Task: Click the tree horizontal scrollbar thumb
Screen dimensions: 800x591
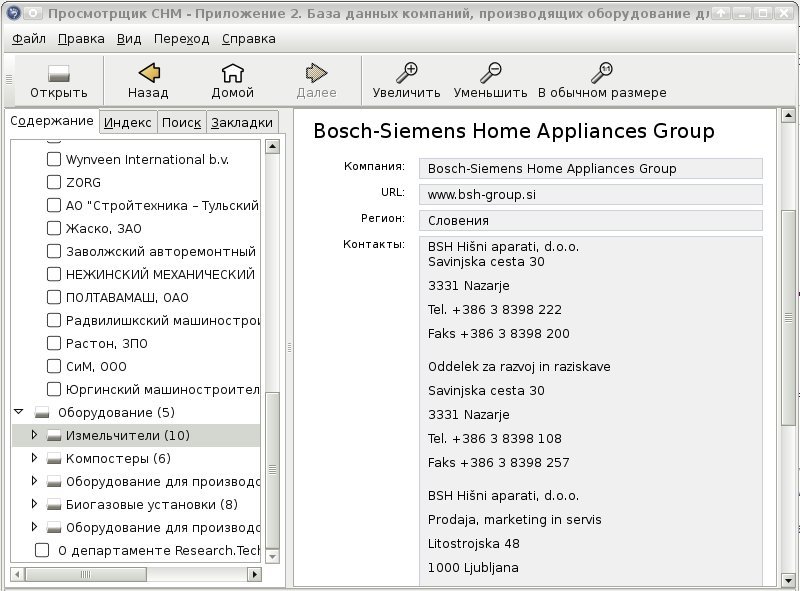Action: (x=86, y=574)
